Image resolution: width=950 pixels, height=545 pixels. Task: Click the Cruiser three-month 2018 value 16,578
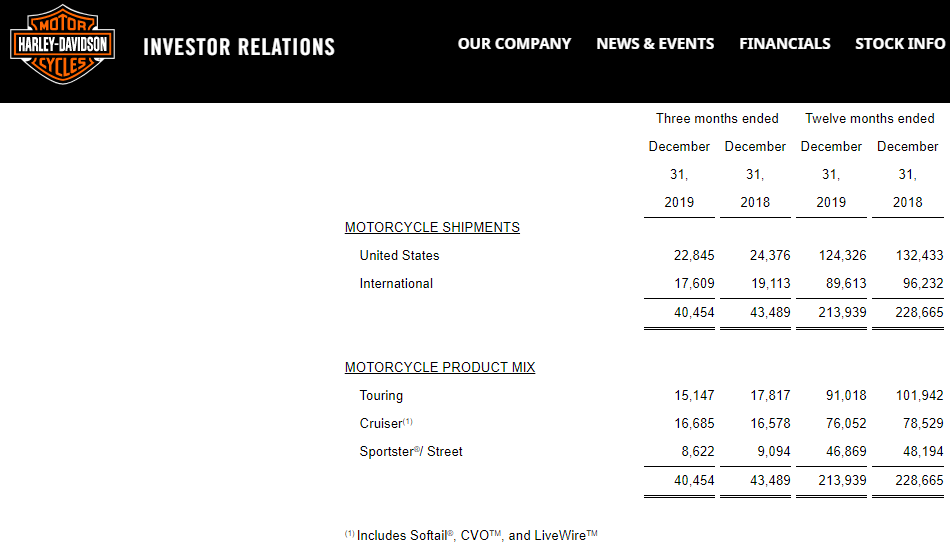click(x=770, y=423)
